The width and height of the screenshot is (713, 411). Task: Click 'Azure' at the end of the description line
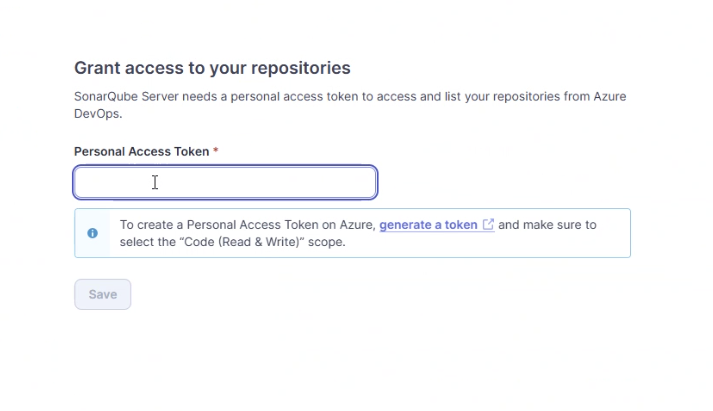(610, 97)
